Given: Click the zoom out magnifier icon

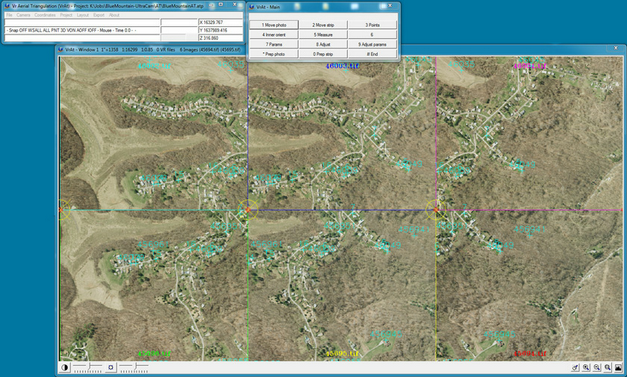Looking at the screenshot, I should (x=597, y=367).
